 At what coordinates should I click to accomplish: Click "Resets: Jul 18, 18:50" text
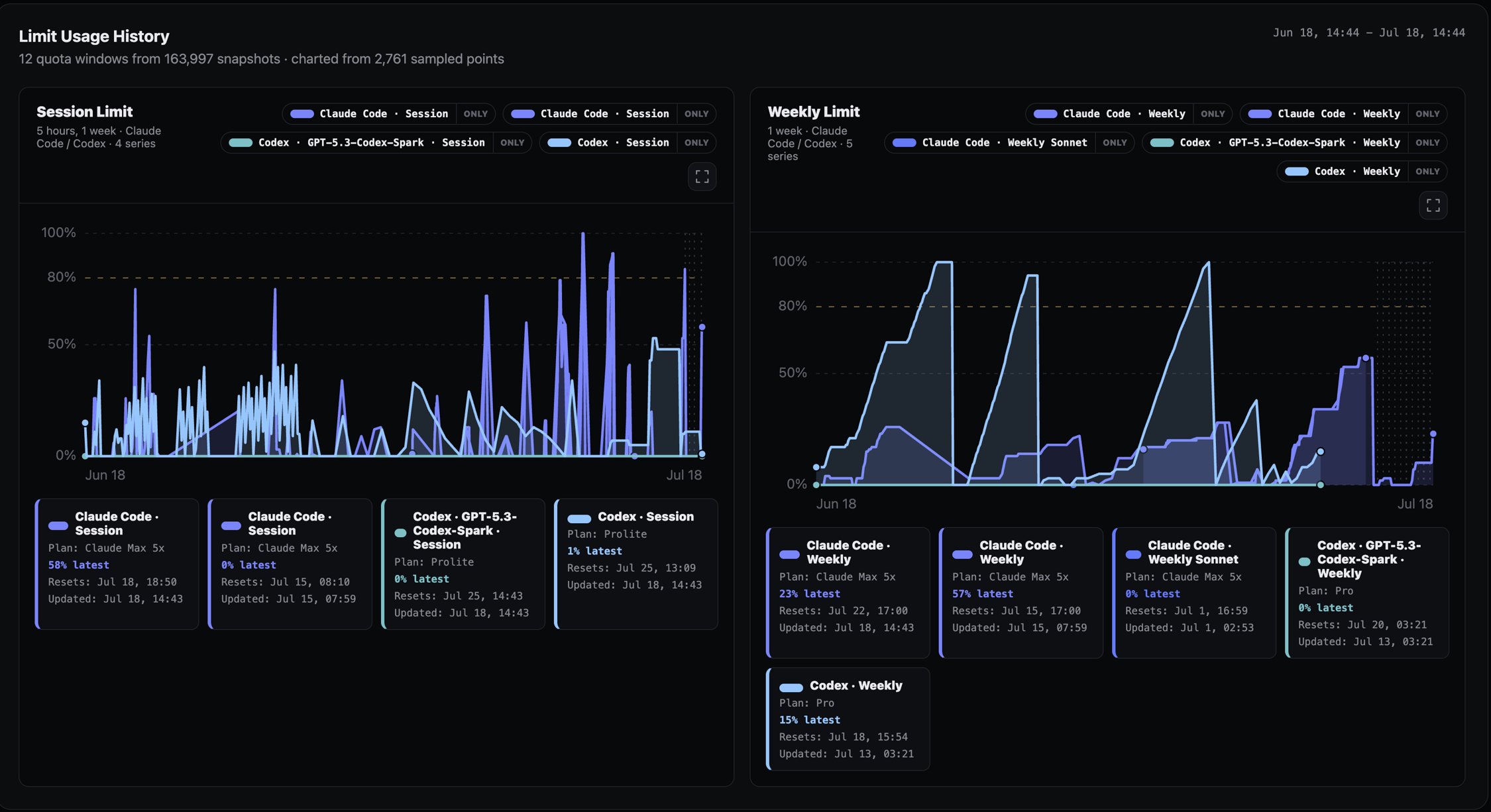[112, 582]
